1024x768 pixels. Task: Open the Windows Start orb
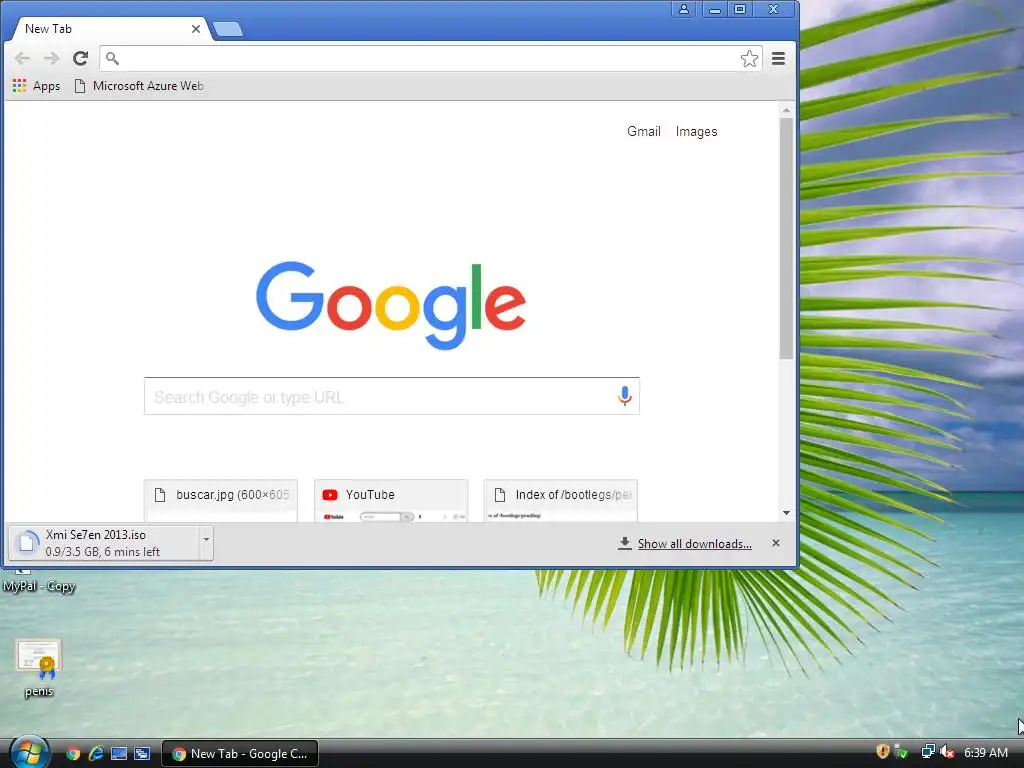pos(28,752)
